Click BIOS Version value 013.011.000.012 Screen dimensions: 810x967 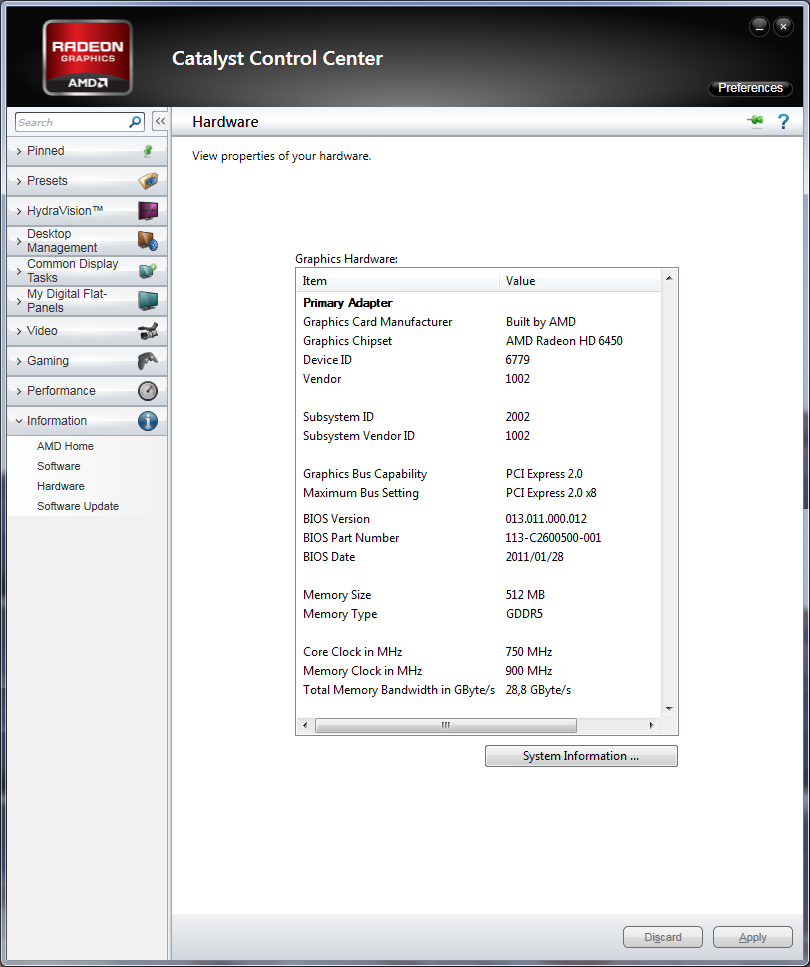(x=546, y=519)
